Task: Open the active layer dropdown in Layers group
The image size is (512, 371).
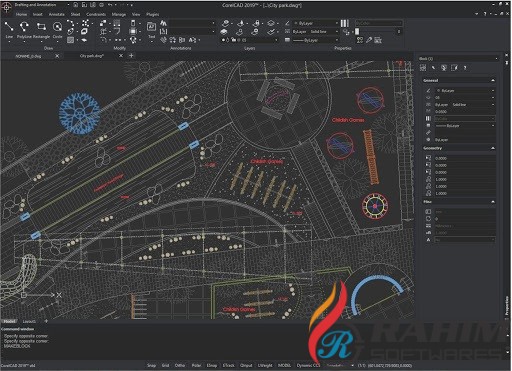Action: point(249,40)
